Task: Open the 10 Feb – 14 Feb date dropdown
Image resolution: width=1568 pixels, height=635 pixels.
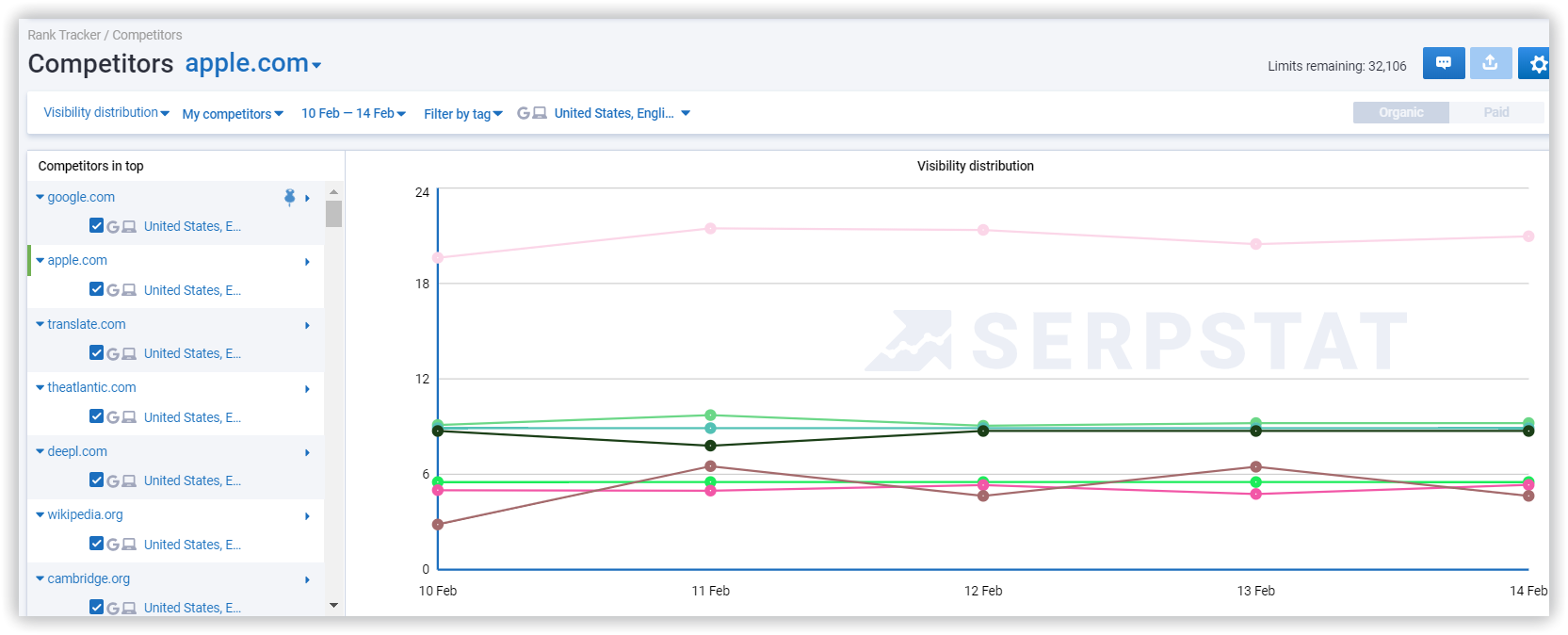Action: (x=353, y=113)
